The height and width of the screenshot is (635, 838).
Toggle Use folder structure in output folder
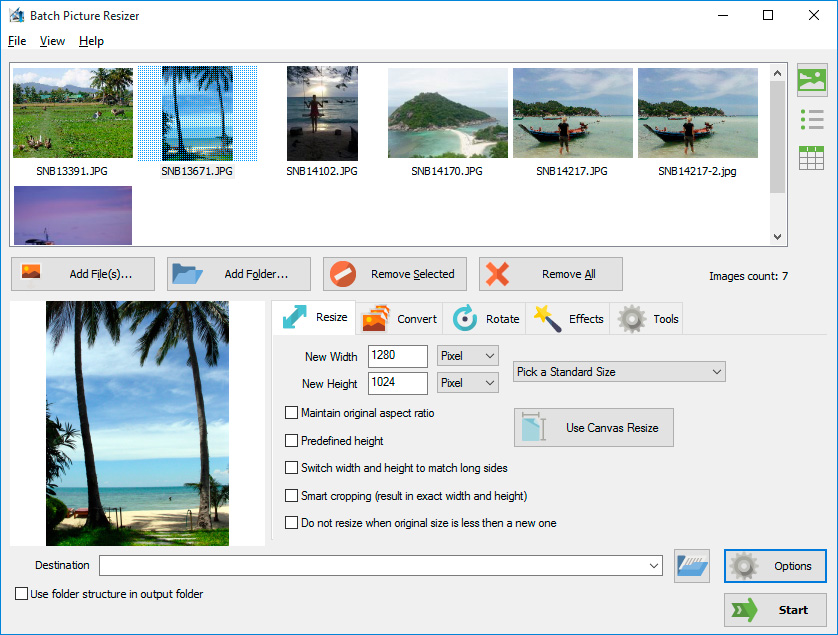21,593
